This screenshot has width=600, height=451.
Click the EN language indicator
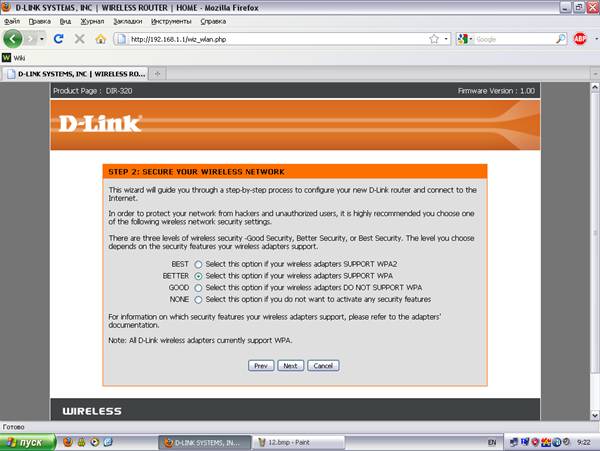[x=492, y=443]
